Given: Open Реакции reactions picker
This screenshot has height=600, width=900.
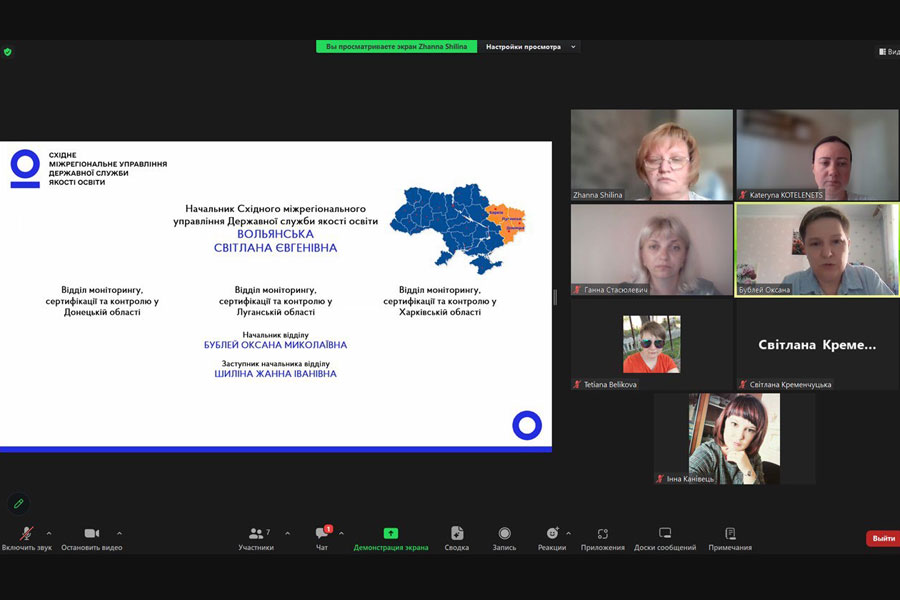Looking at the screenshot, I should click(x=551, y=538).
